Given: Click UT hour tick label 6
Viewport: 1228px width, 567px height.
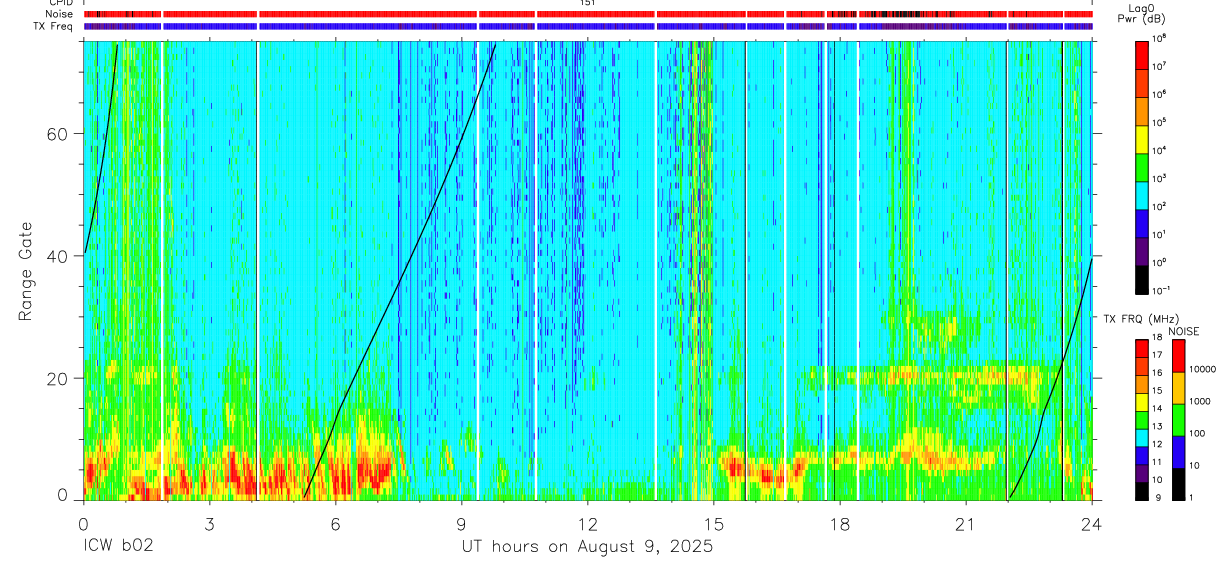Looking at the screenshot, I should 335,524.
